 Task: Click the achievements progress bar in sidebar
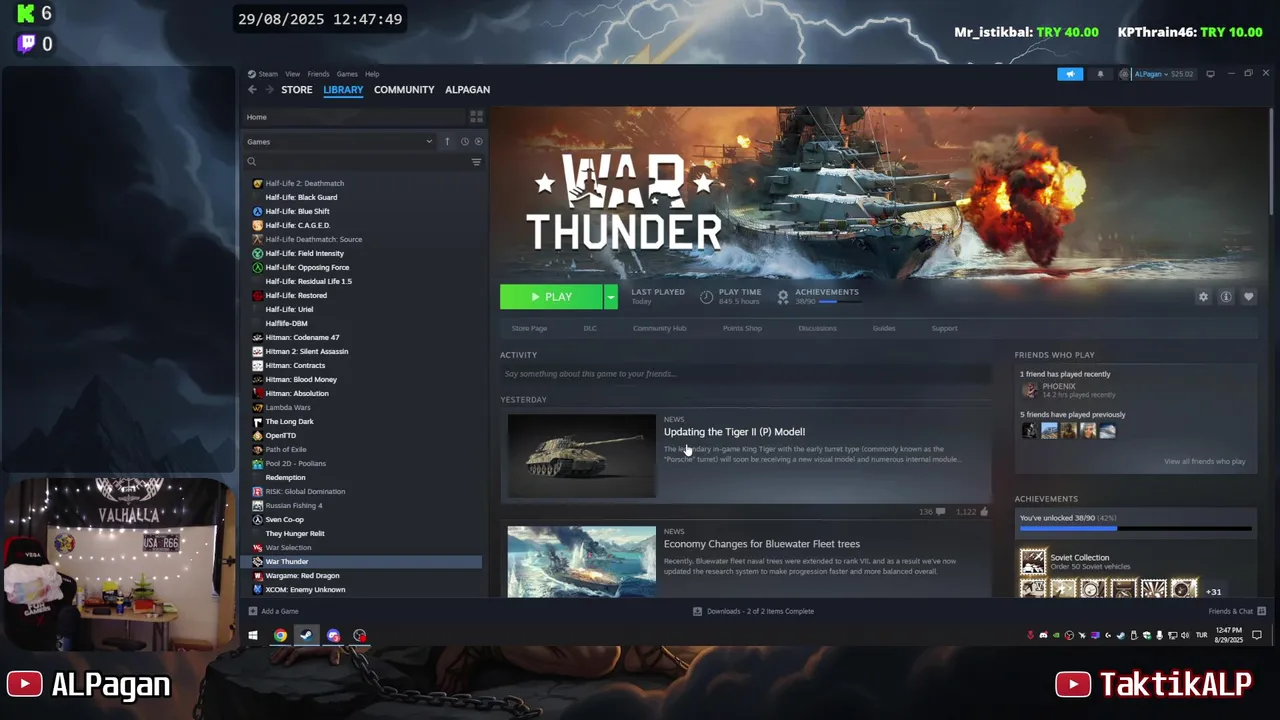1135,528
